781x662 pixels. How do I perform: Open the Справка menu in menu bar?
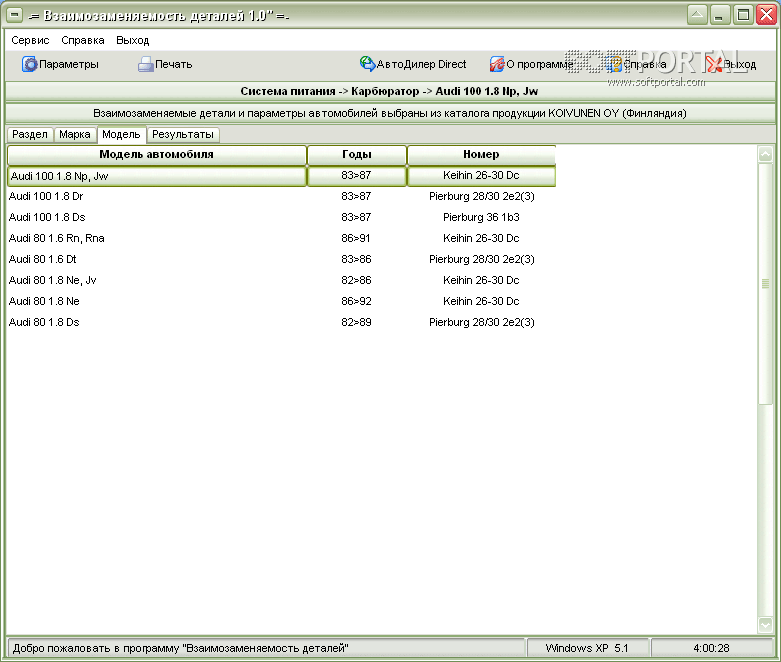[83, 40]
